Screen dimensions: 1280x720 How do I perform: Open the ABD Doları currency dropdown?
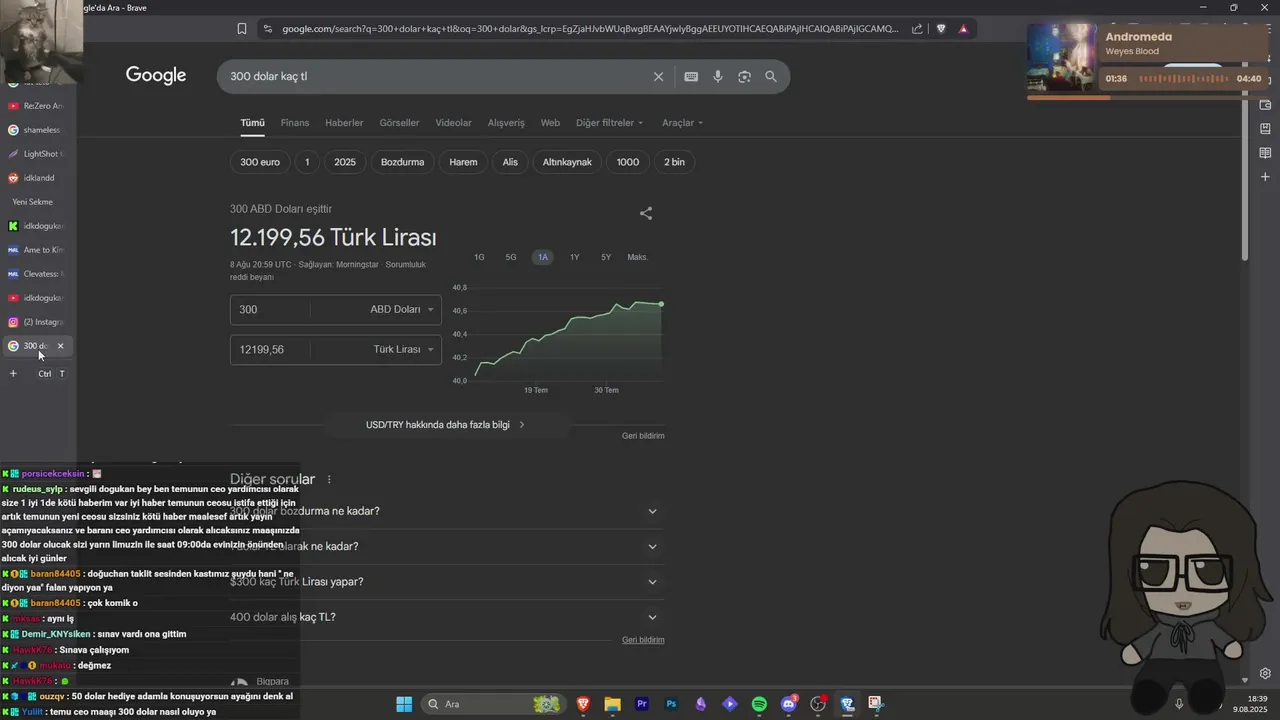pos(402,310)
